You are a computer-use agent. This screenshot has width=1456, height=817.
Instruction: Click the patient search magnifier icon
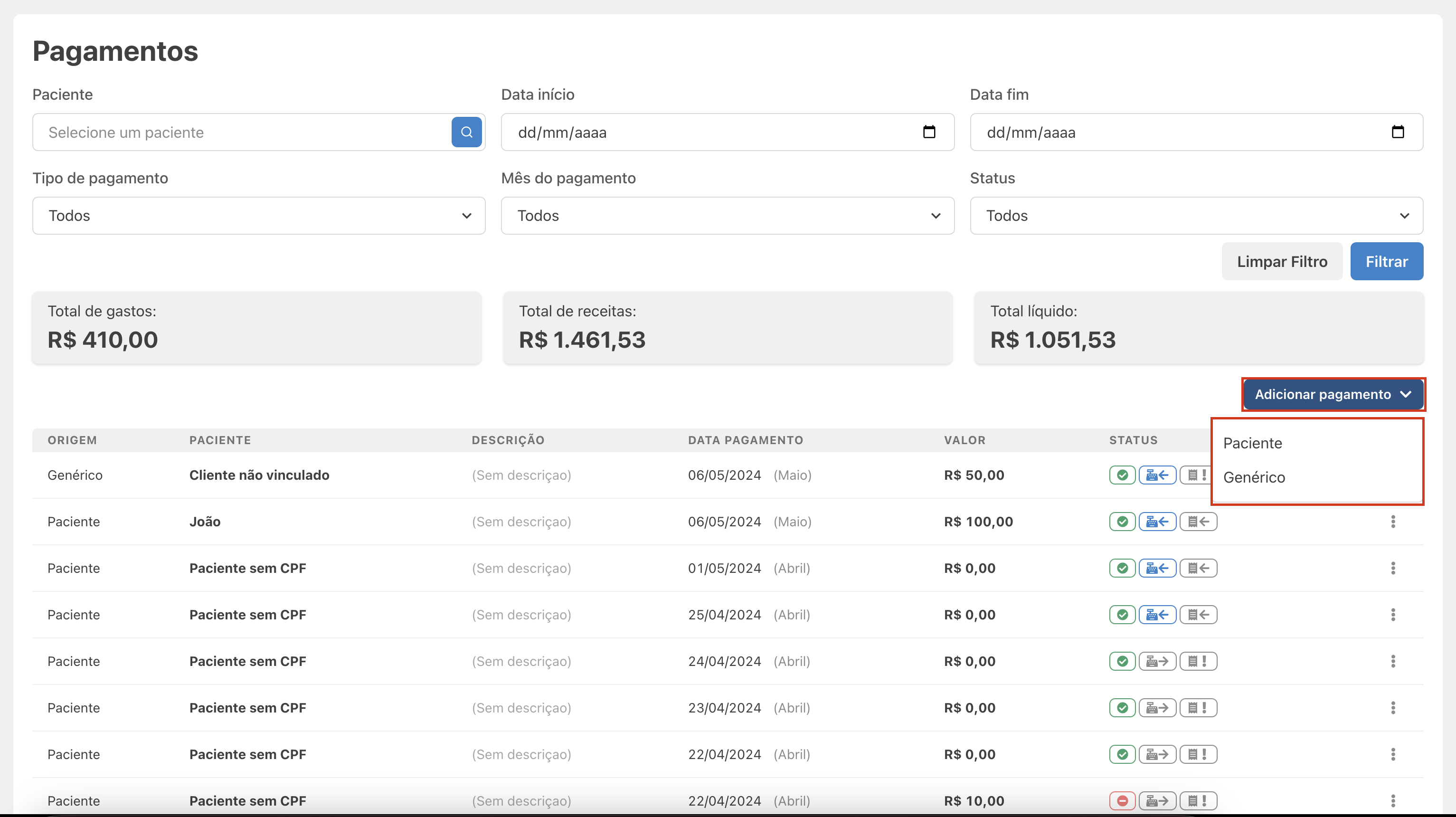pos(466,132)
